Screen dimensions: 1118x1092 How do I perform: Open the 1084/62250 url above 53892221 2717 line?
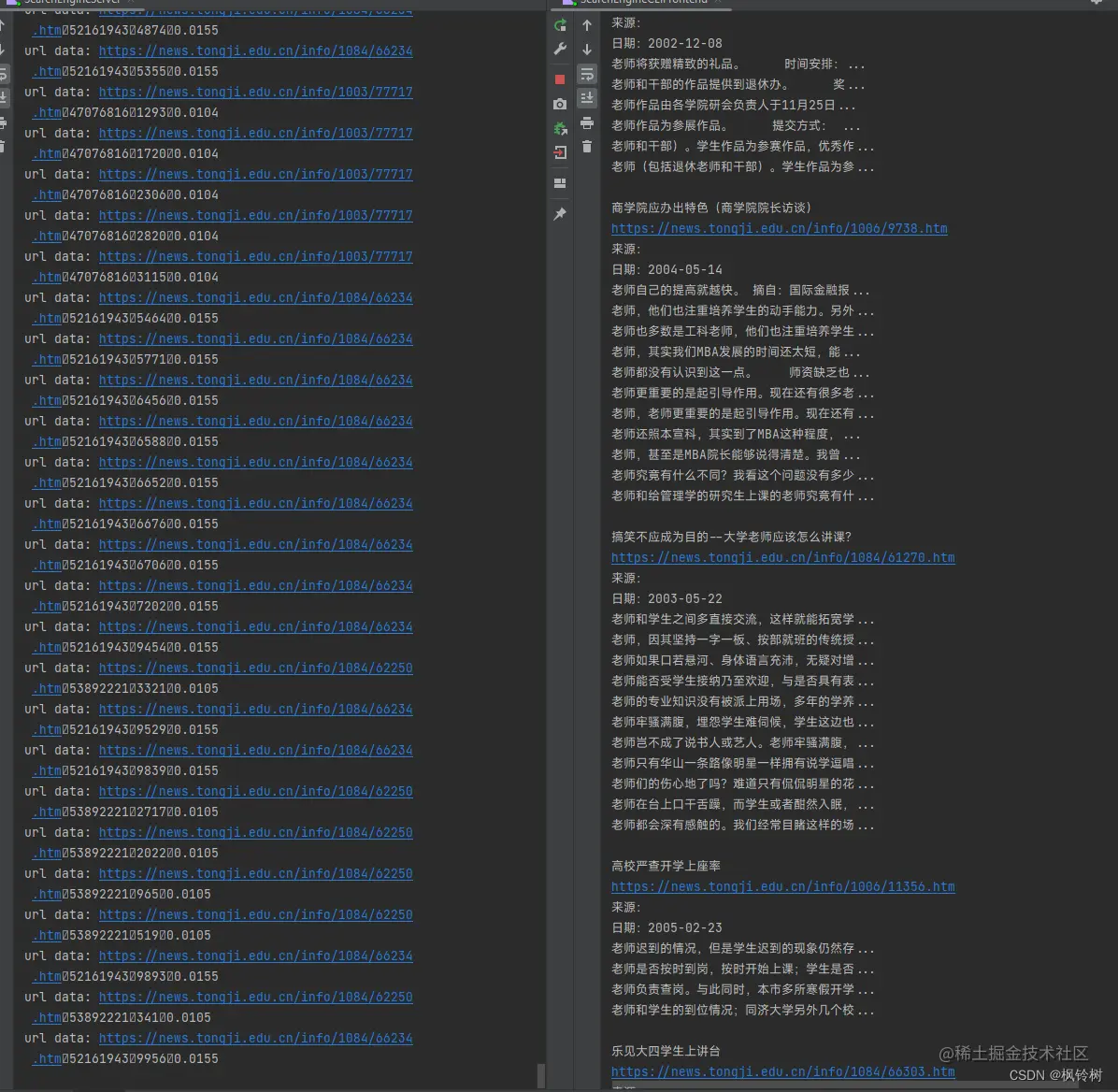255,791
